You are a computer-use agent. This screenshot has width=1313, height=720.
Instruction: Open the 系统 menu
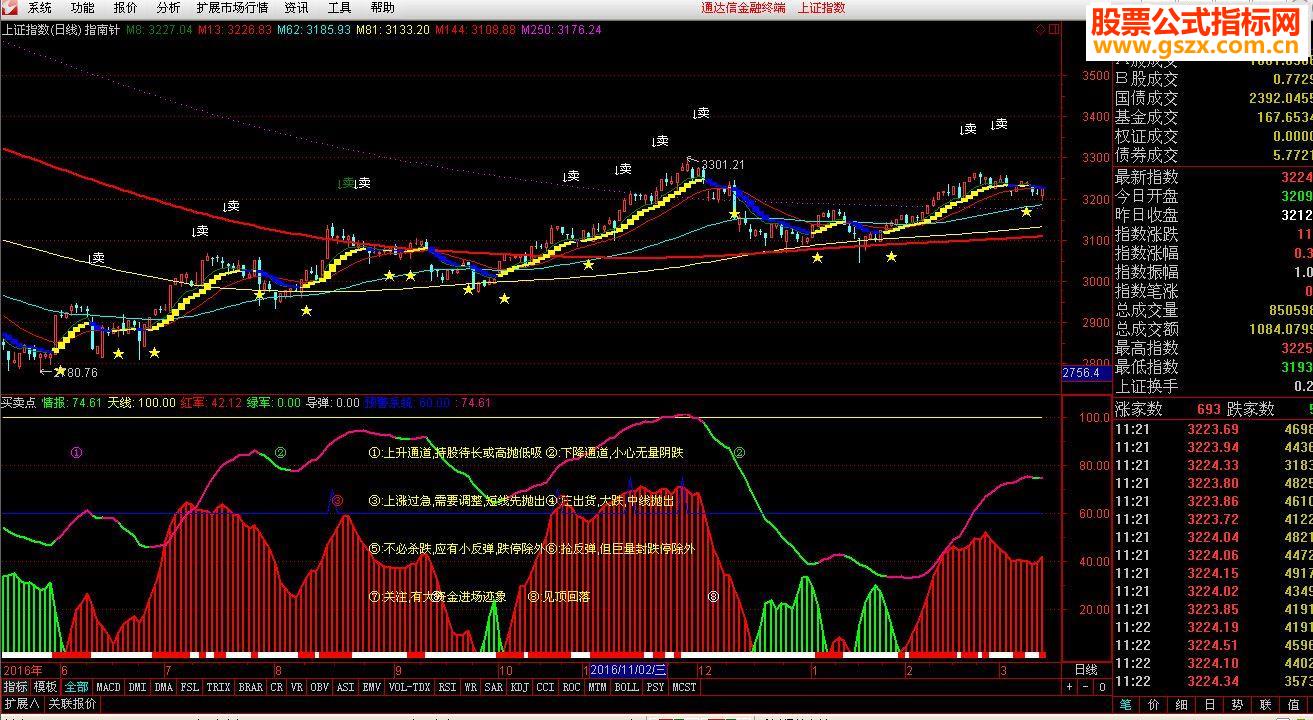tap(40, 7)
